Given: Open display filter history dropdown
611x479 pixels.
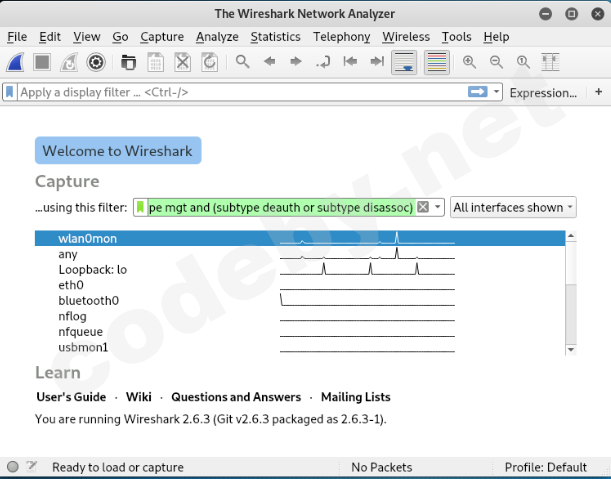Looking at the screenshot, I should click(x=496, y=92).
